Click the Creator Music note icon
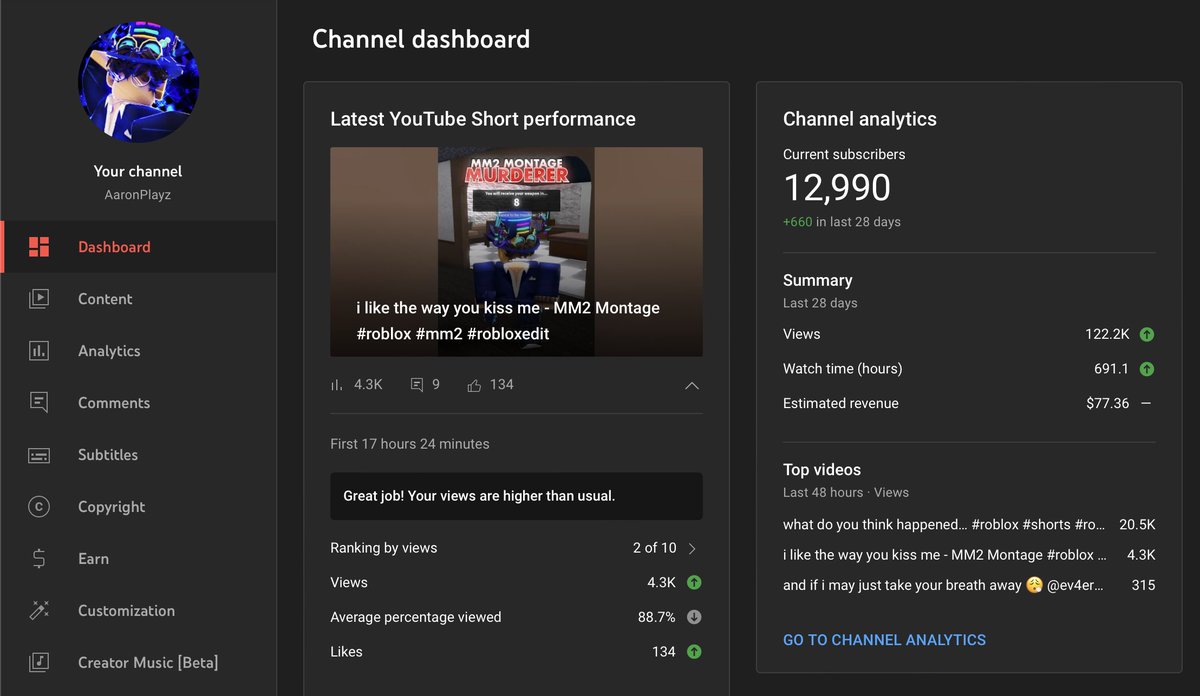 point(40,662)
